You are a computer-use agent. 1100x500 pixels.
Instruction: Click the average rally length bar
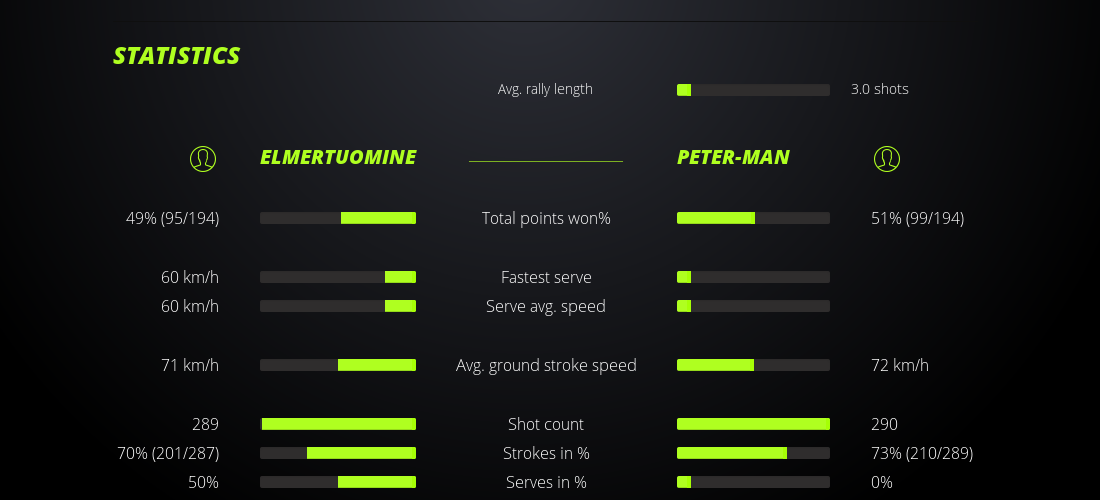(x=753, y=90)
